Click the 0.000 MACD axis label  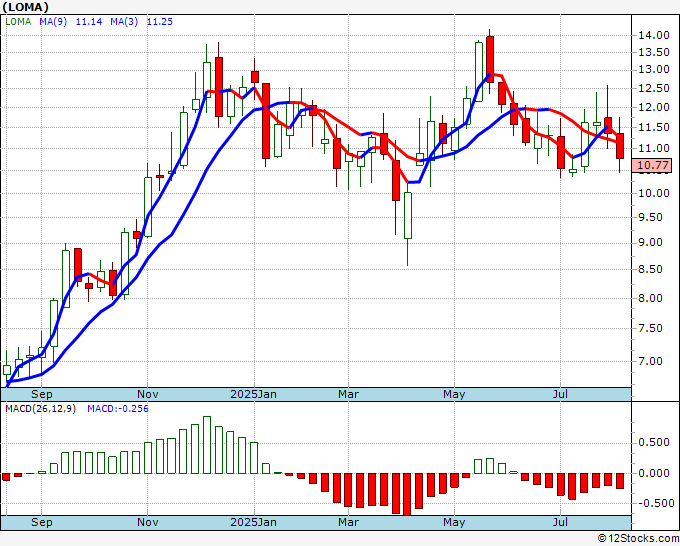[654, 473]
